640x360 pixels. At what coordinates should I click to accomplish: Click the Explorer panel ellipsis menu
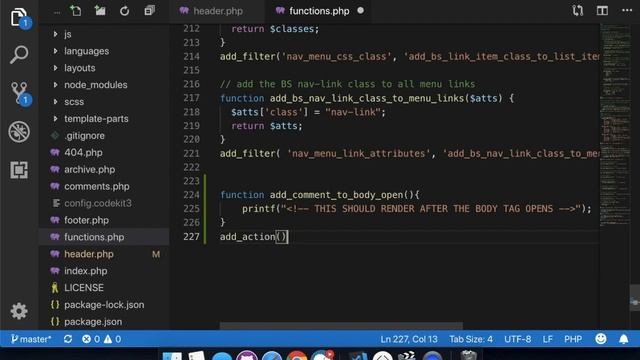[x=57, y=12]
